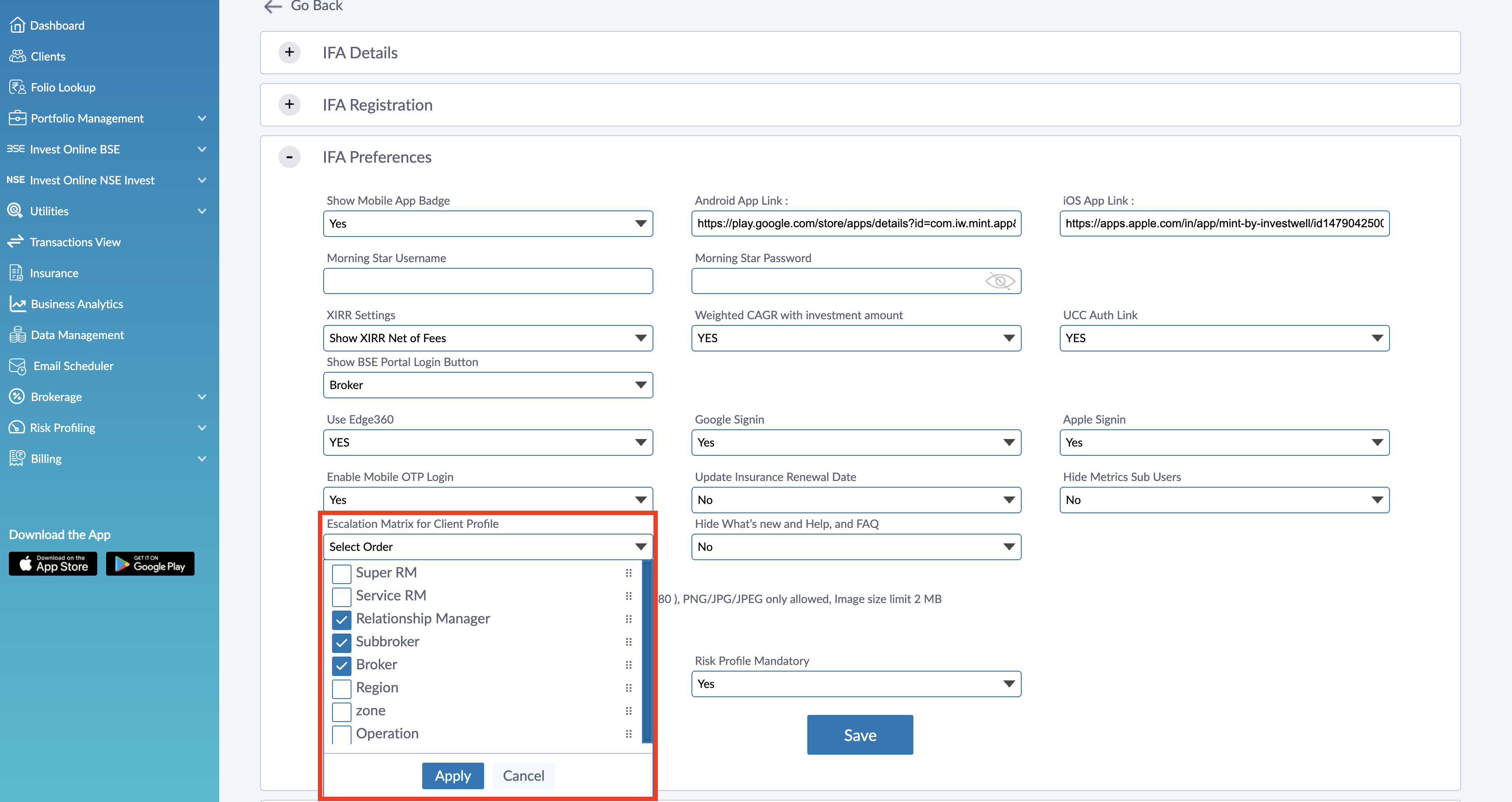
Task: Open the XIRR Settings dropdown
Action: (x=488, y=338)
